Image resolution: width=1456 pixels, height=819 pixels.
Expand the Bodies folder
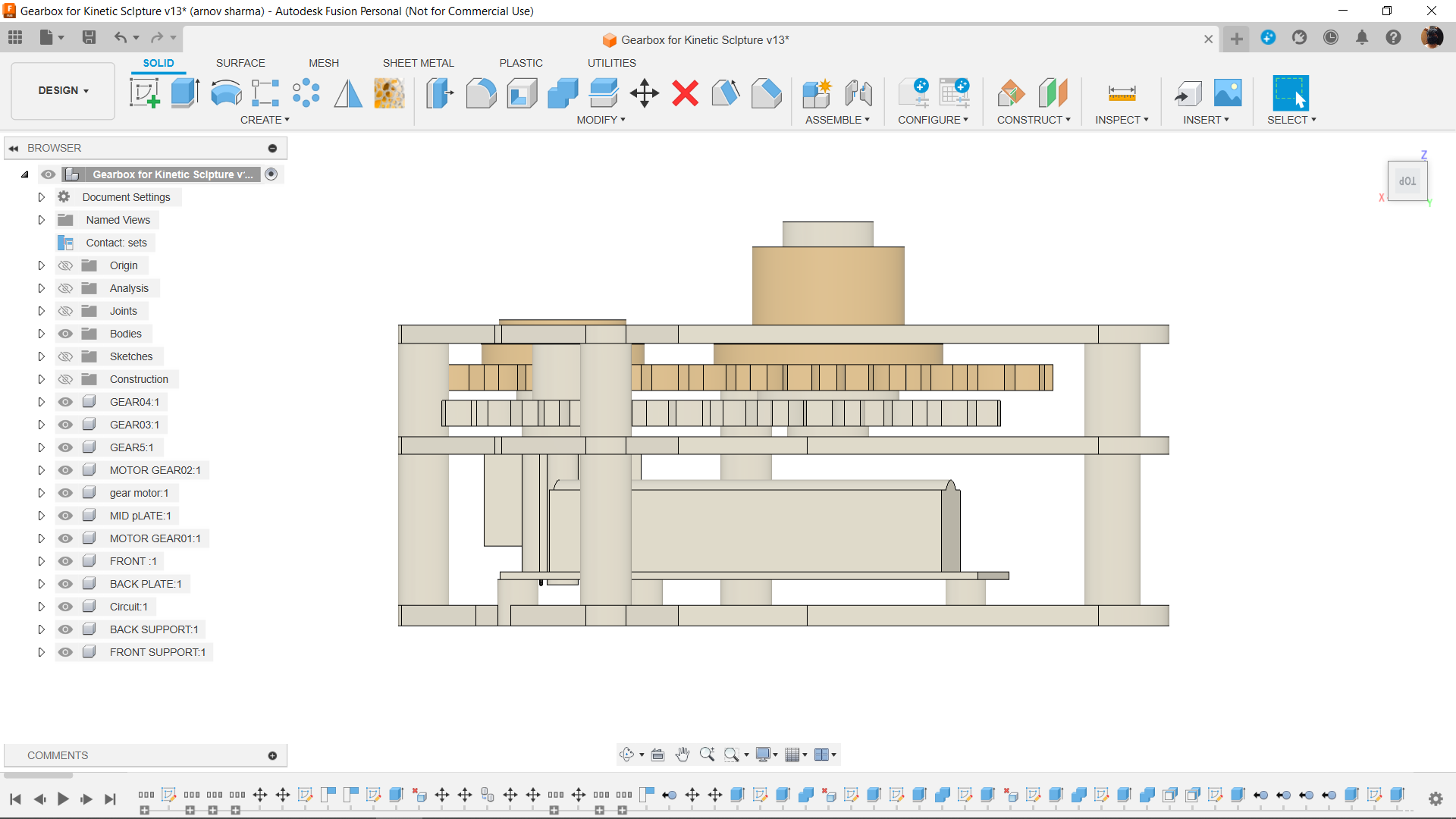41,333
